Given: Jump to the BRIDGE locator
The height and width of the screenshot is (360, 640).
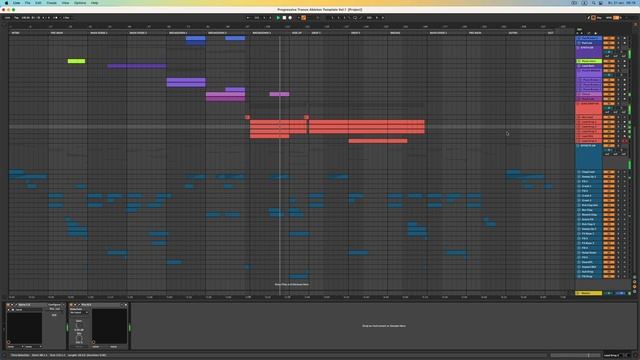Looking at the screenshot, I should point(395,33).
